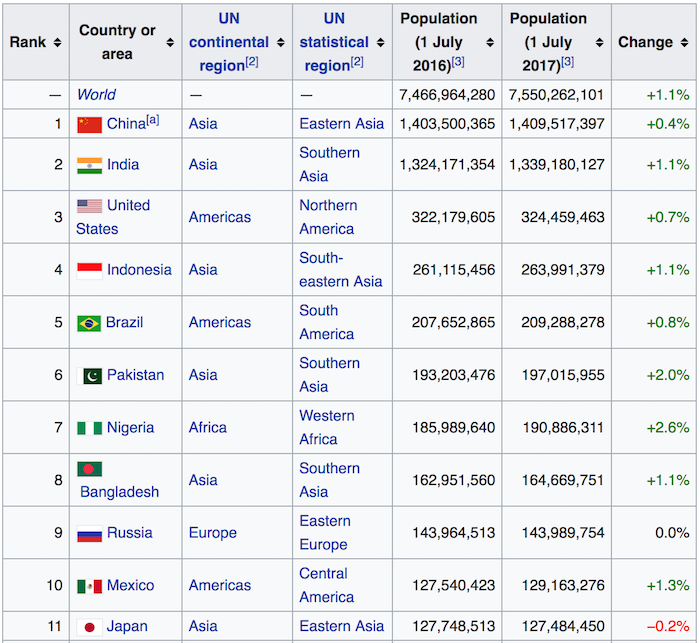Screen dimensions: 700x643
Task: Open the Mexico country link
Action: (130, 585)
